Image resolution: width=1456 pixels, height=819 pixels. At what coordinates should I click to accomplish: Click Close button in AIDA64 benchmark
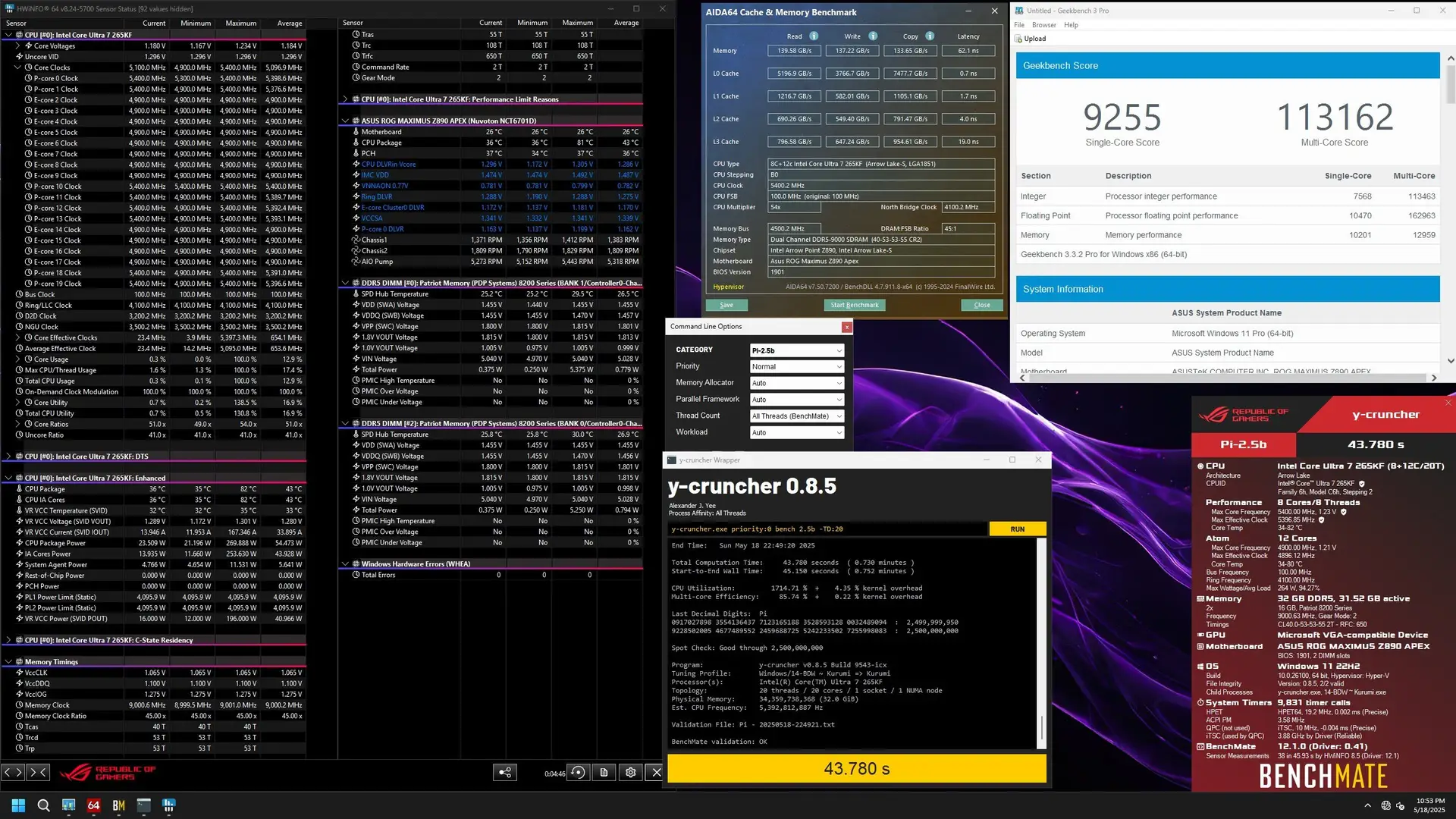click(x=982, y=305)
